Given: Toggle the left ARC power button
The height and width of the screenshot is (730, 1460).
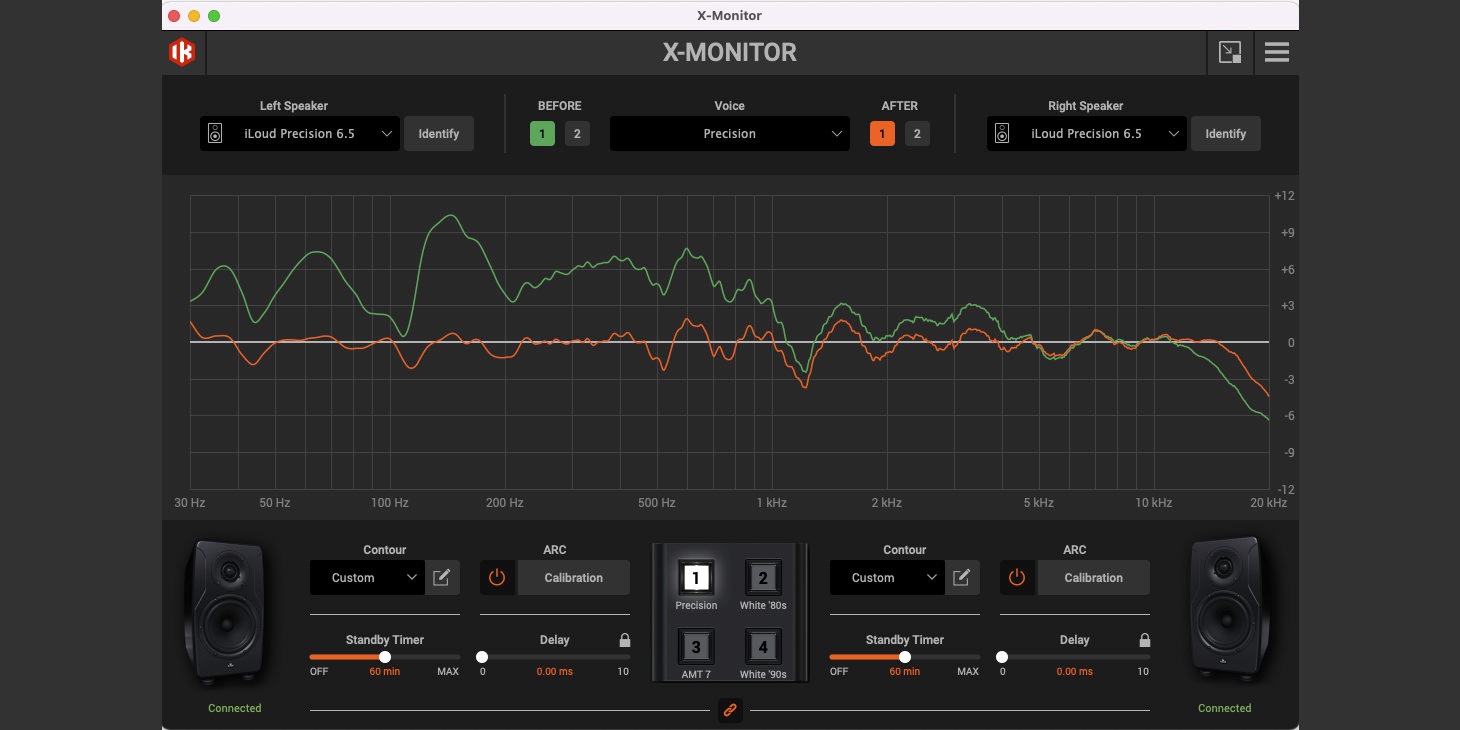Looking at the screenshot, I should pos(498,577).
